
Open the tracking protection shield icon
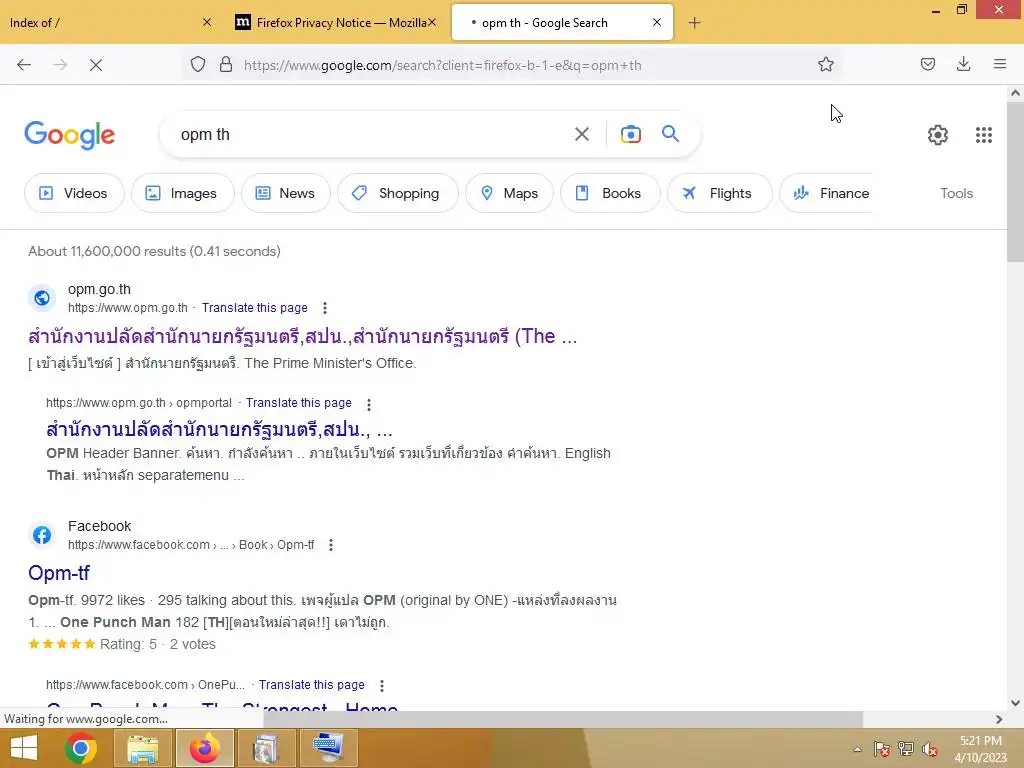tap(198, 65)
